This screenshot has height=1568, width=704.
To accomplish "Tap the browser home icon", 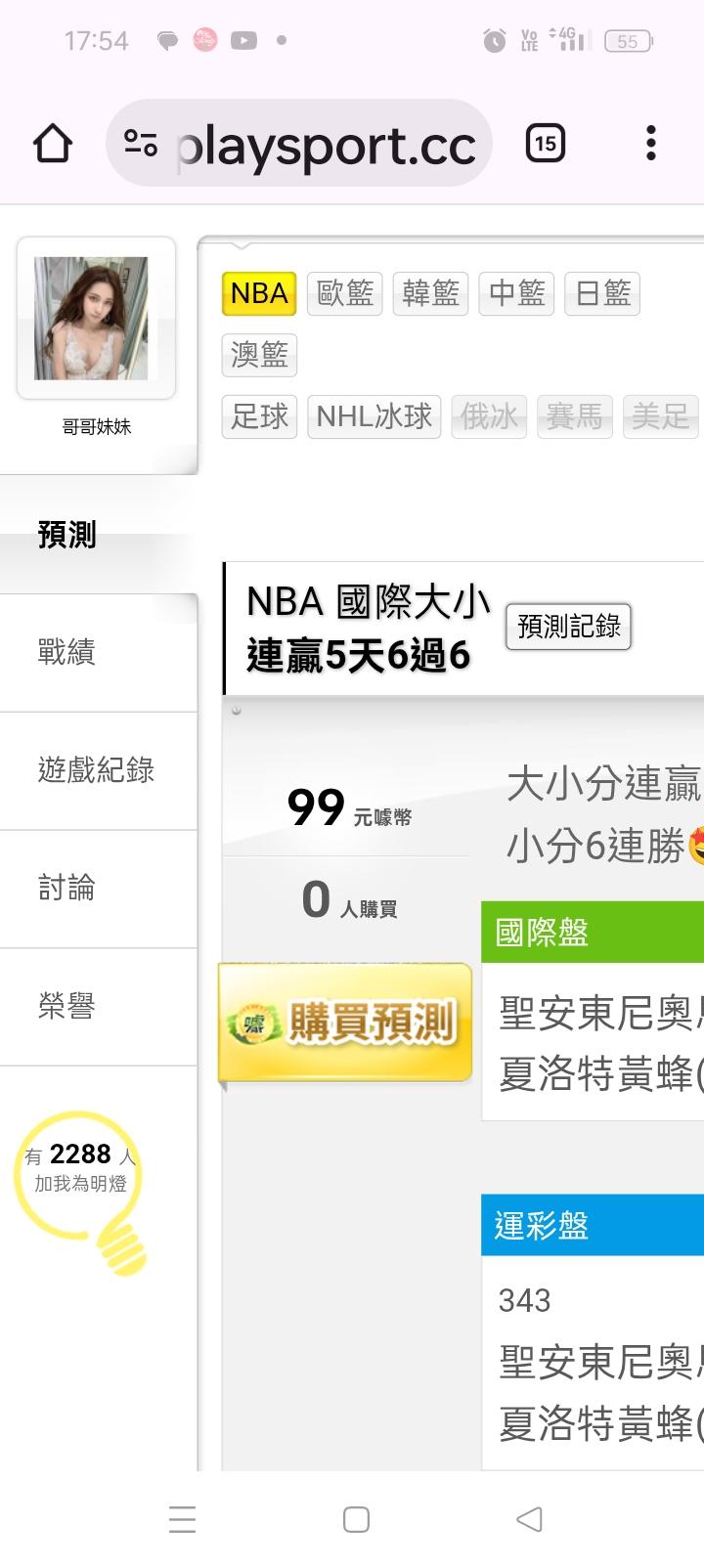I will (53, 144).
